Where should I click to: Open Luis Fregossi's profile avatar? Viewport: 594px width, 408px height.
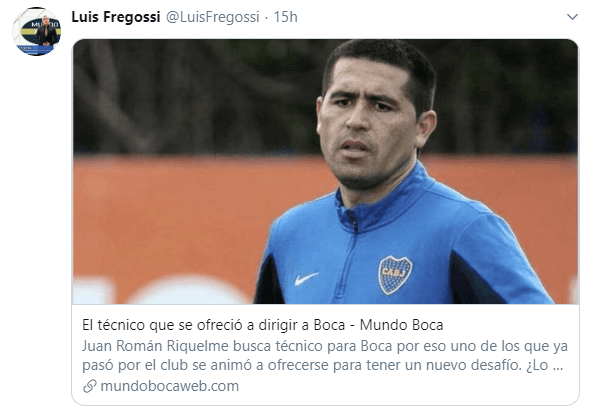click(37, 32)
